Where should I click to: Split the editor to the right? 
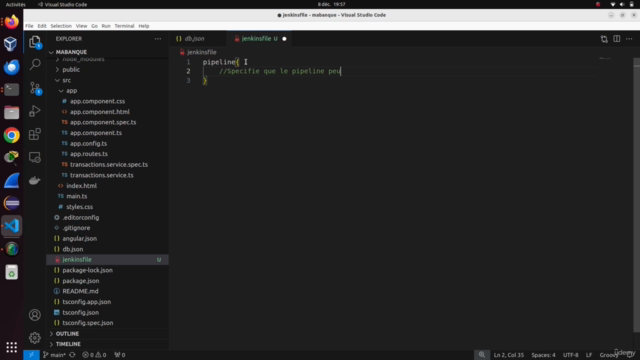(x=616, y=39)
